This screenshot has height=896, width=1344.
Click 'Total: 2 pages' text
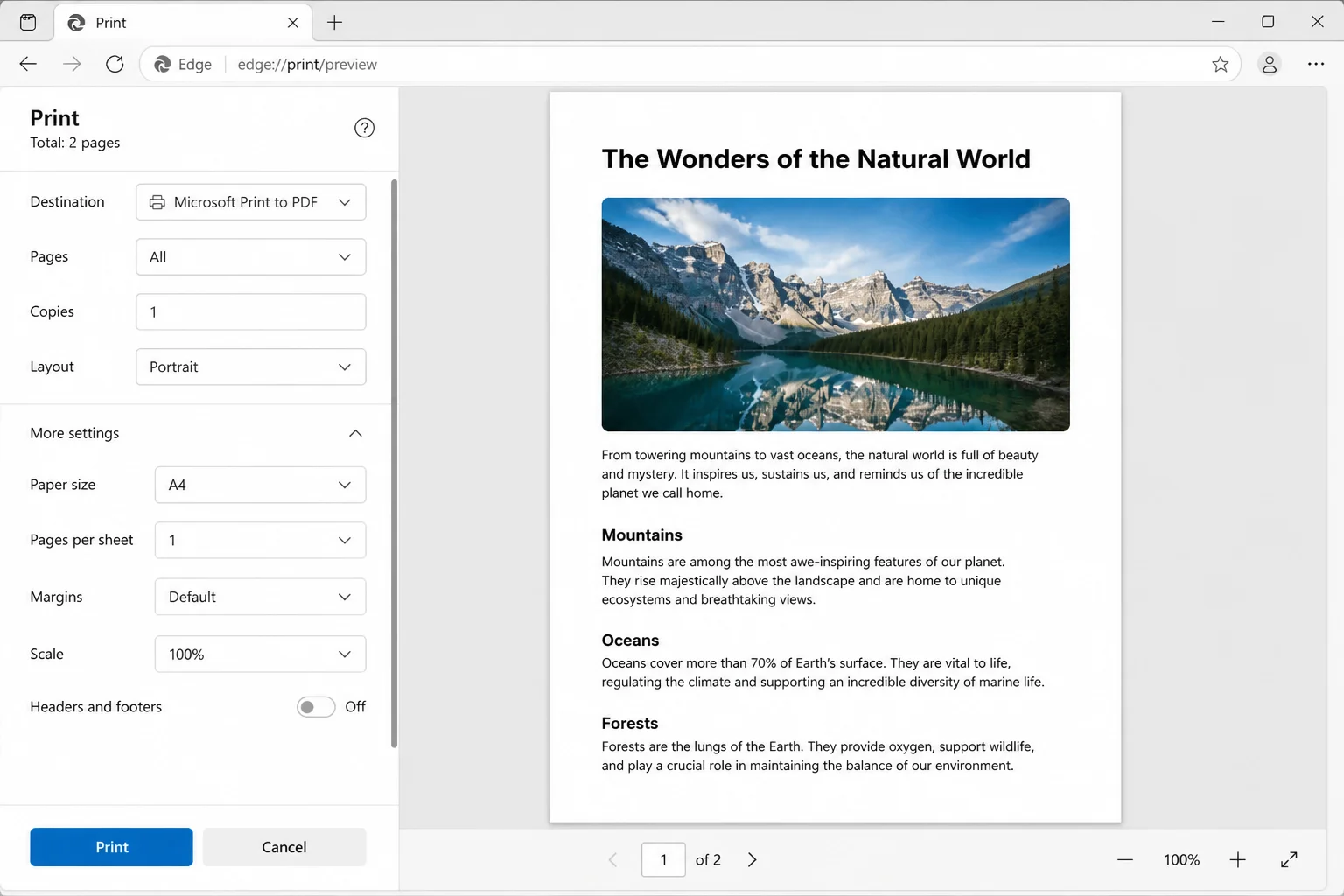pyautogui.click(x=75, y=143)
